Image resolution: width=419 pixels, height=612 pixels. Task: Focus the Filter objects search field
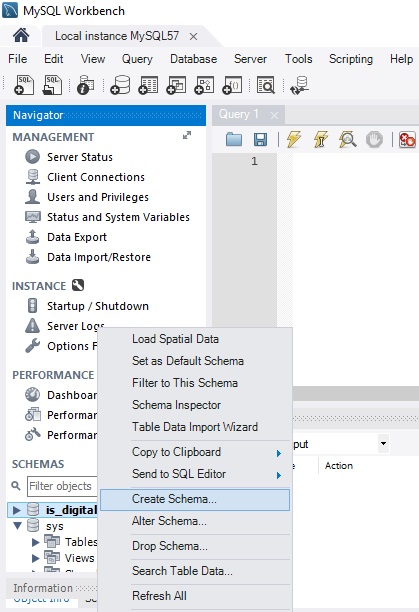pyautogui.click(x=62, y=486)
